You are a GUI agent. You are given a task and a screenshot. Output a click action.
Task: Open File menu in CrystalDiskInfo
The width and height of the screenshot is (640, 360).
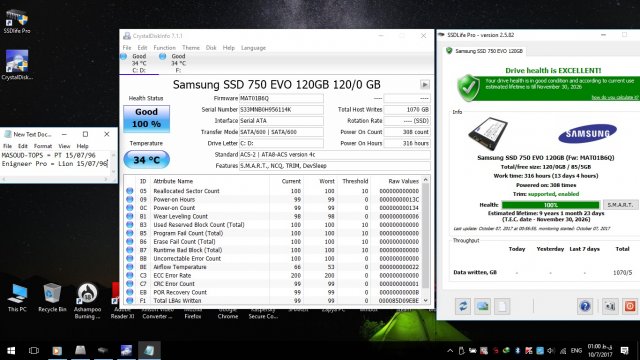pos(127,48)
